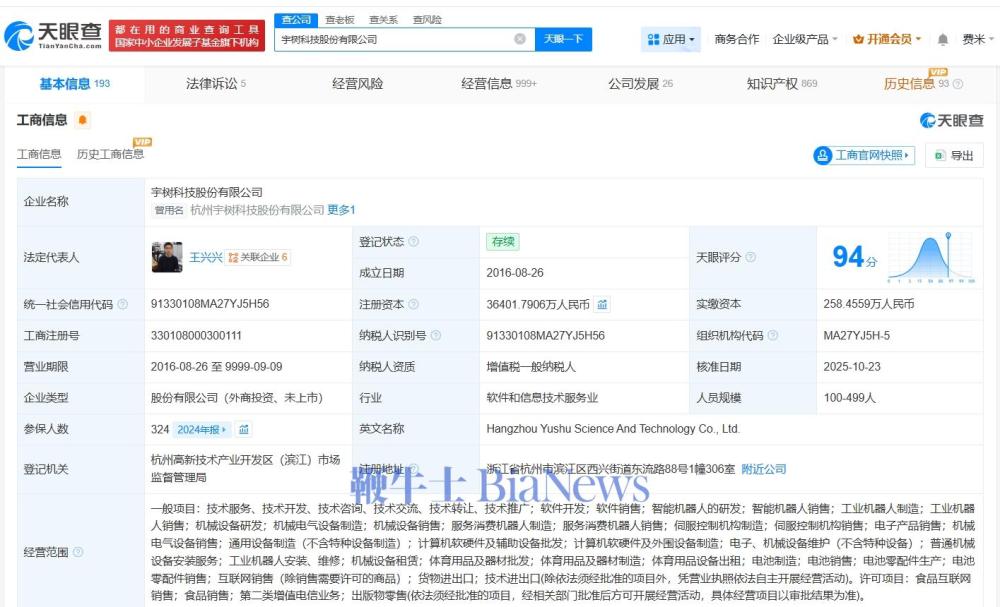The image size is (1000, 607).
Task: Click the TianYanCha logo
Action: coord(53,36)
